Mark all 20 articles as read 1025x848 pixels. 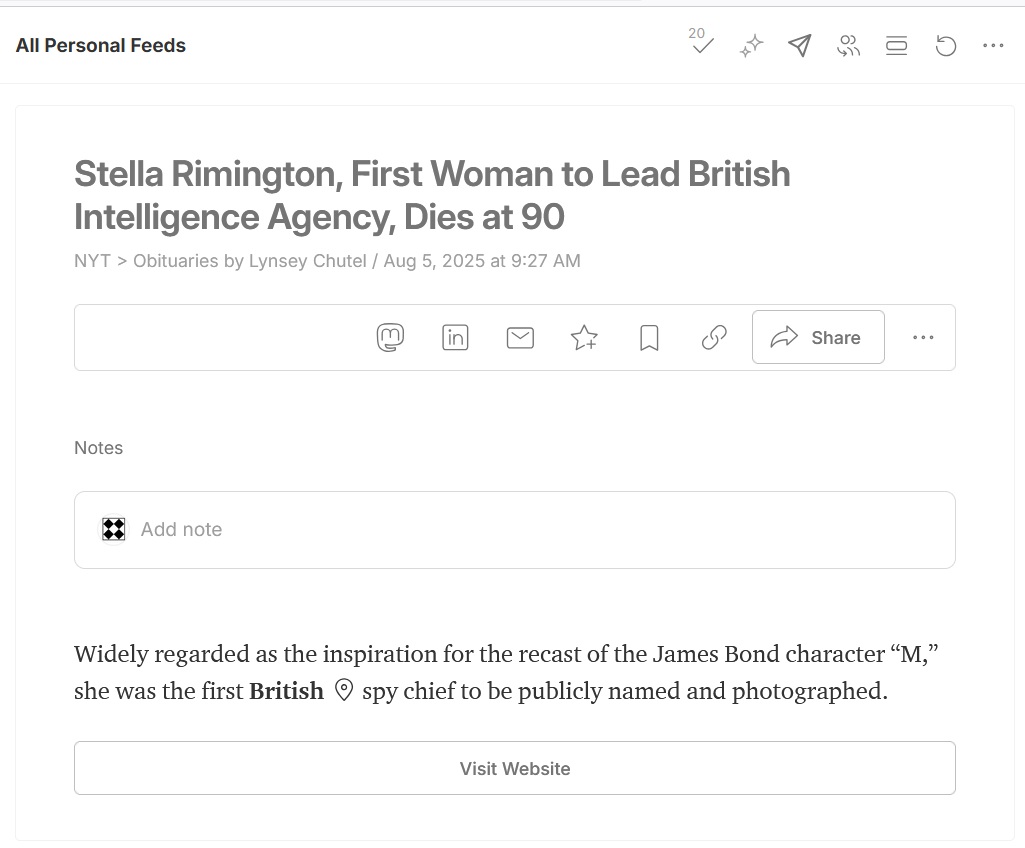point(702,45)
